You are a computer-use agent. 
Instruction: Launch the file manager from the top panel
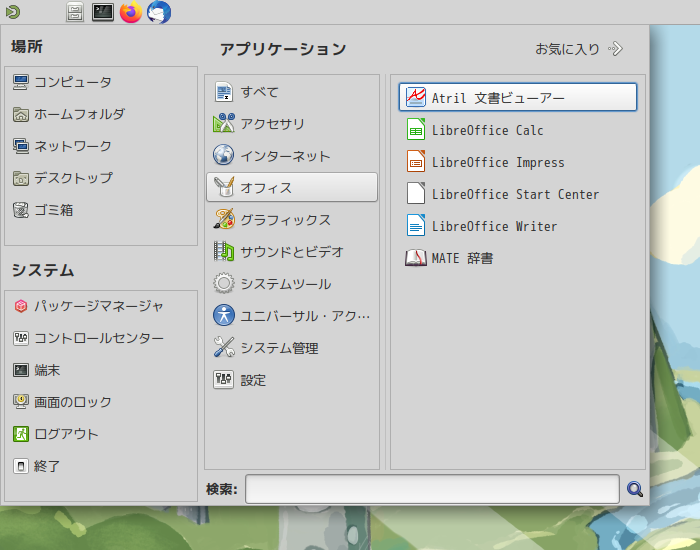pyautogui.click(x=75, y=12)
